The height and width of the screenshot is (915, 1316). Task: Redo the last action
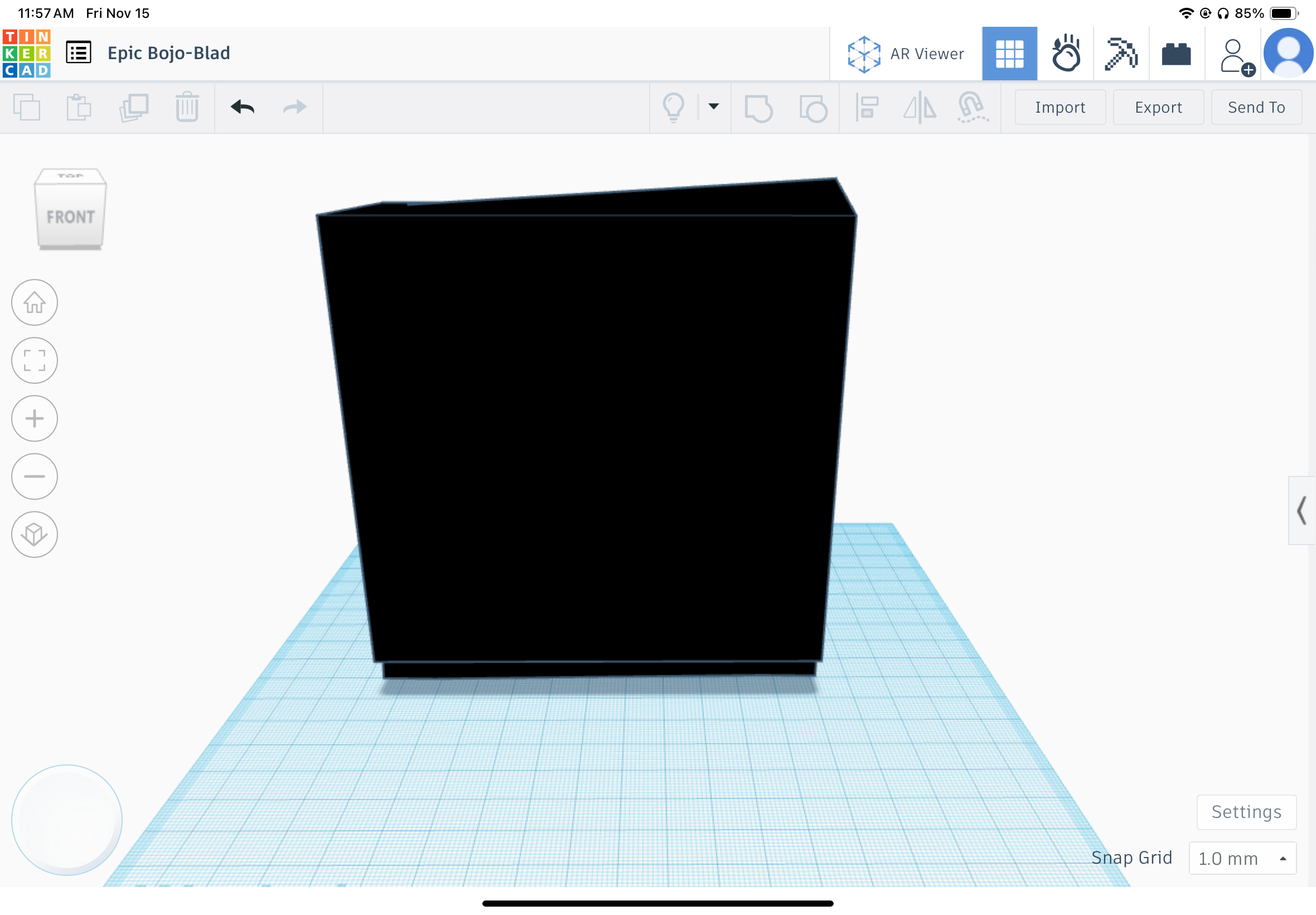pyautogui.click(x=295, y=107)
